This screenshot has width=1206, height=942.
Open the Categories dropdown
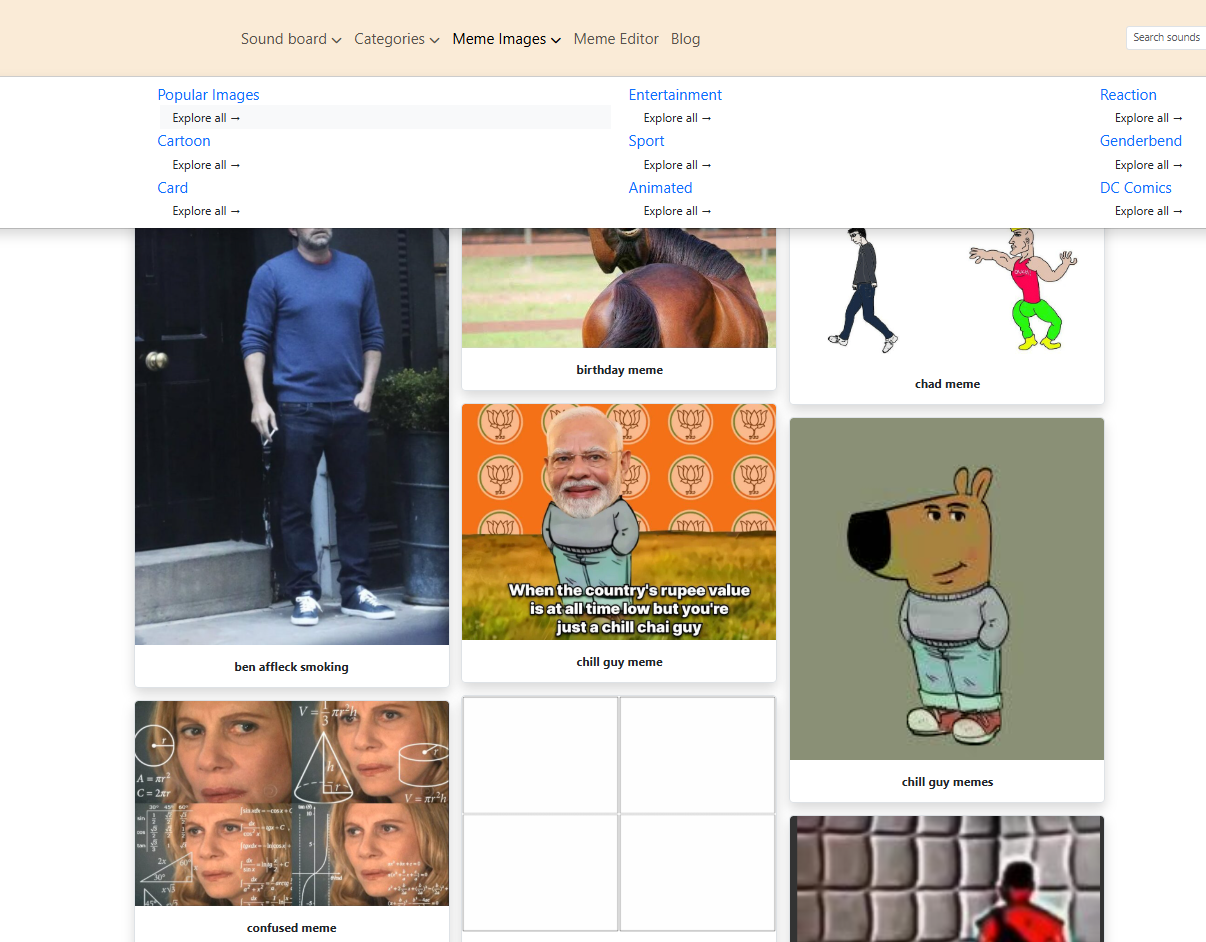(396, 39)
